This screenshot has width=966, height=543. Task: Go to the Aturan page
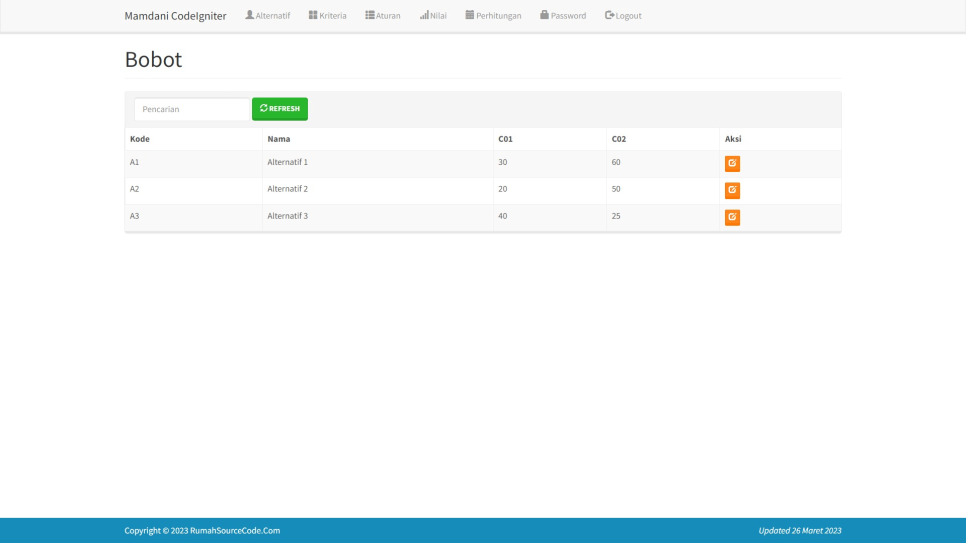pyautogui.click(x=383, y=15)
